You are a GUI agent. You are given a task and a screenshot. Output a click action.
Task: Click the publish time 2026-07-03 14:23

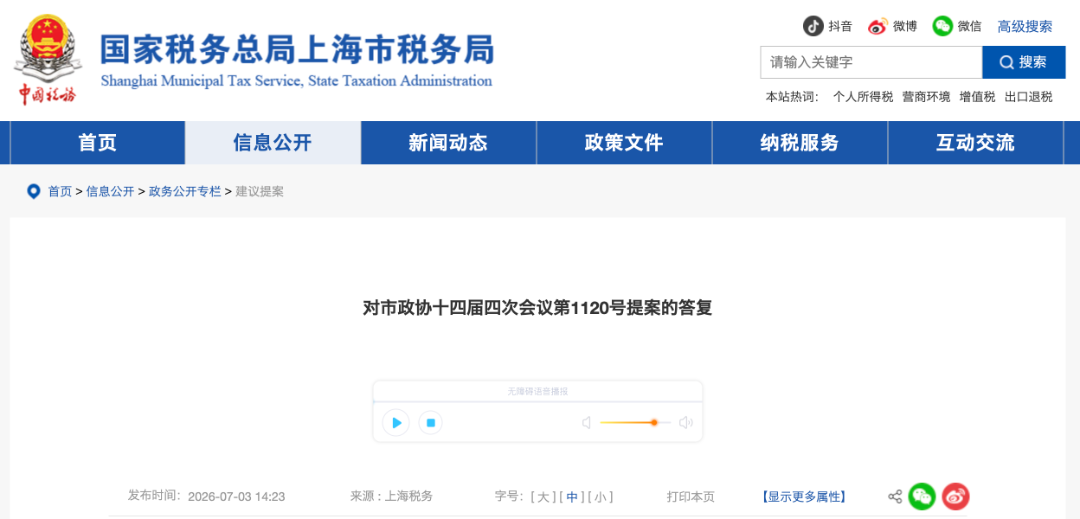coord(236,497)
